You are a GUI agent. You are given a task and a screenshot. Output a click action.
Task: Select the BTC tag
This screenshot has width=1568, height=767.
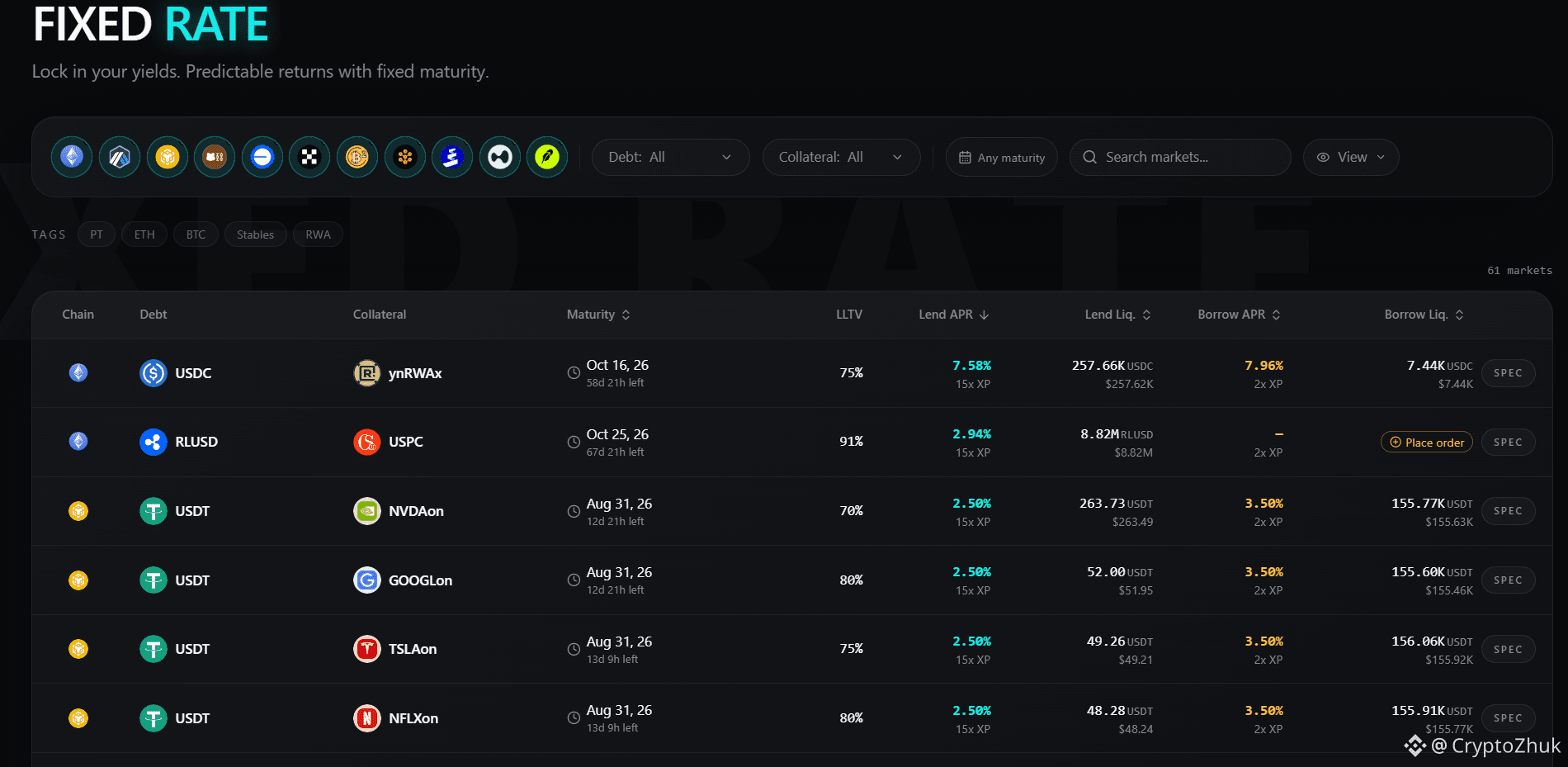tap(196, 234)
